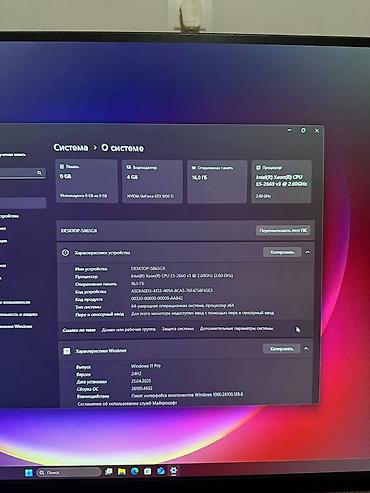
Task: Copy device specs with Копировать button
Action: pyautogui.click(x=282, y=252)
